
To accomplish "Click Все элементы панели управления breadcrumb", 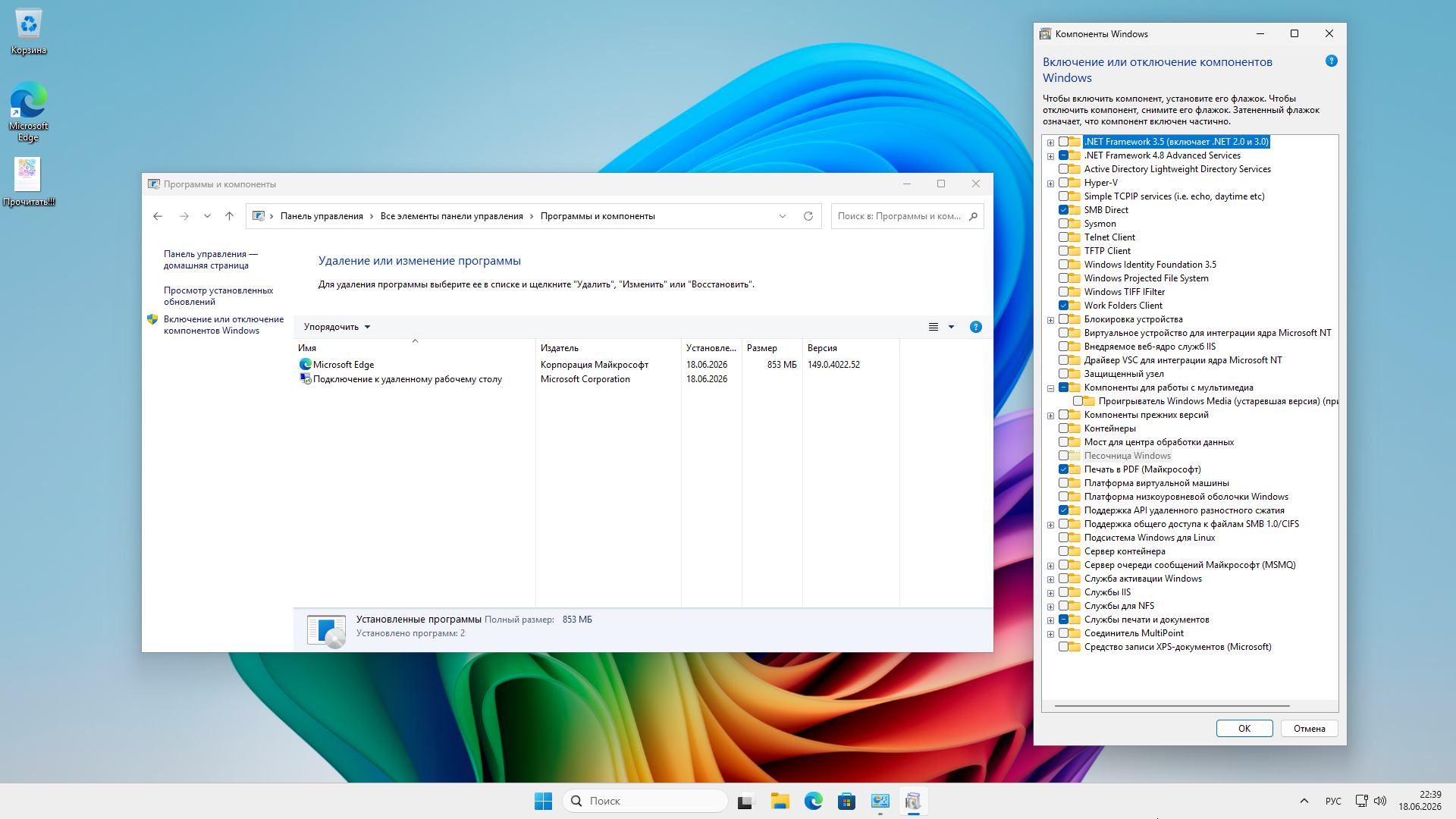I will click(452, 216).
